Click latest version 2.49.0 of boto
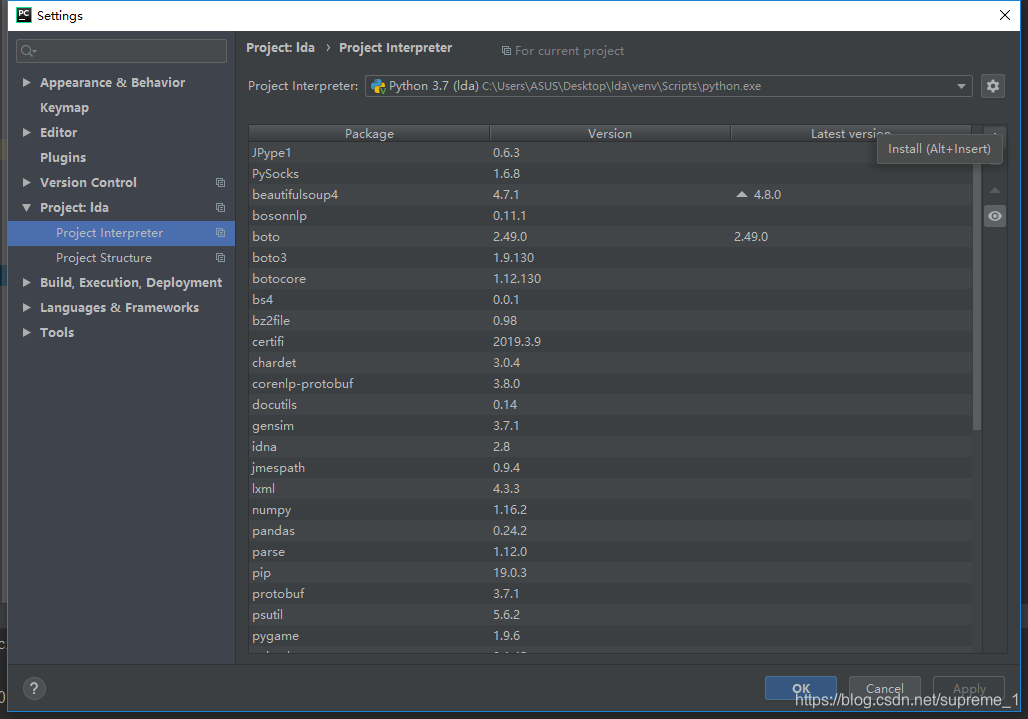The width and height of the screenshot is (1028, 719). click(751, 237)
